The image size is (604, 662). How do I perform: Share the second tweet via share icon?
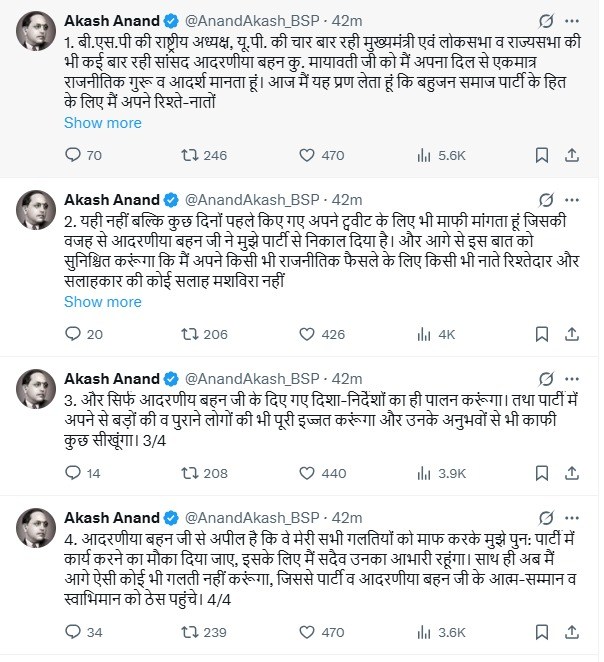[571, 334]
